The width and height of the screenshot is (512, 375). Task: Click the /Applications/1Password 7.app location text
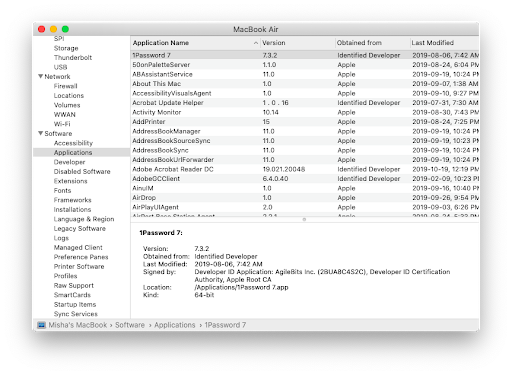241,287
